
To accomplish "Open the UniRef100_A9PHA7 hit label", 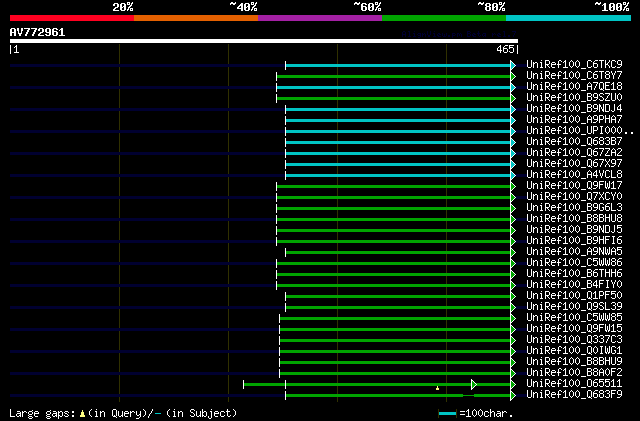I will coord(574,120).
